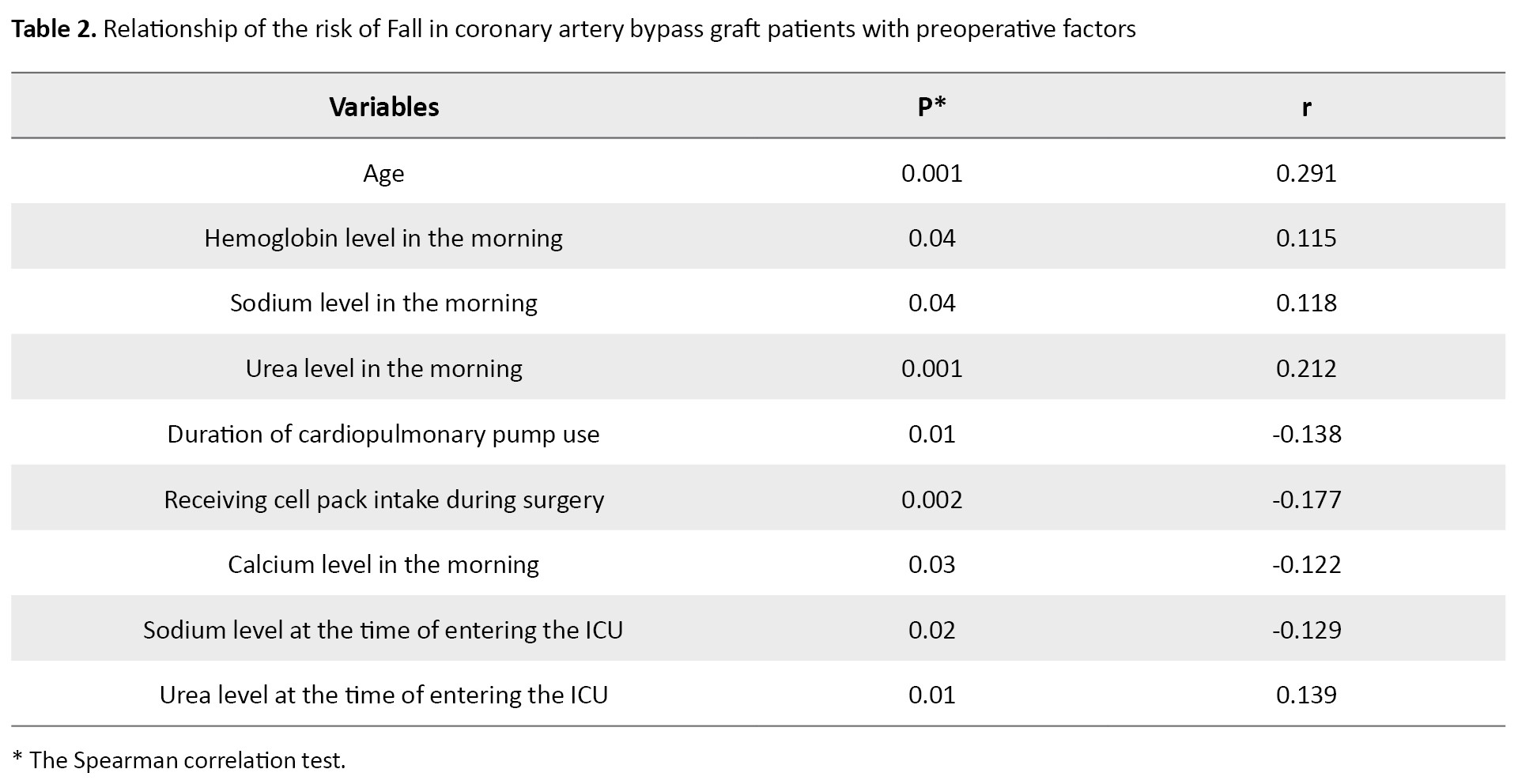Screen dimensions: 1518x784
Task: Click the P value 0.002
Action: [931, 499]
